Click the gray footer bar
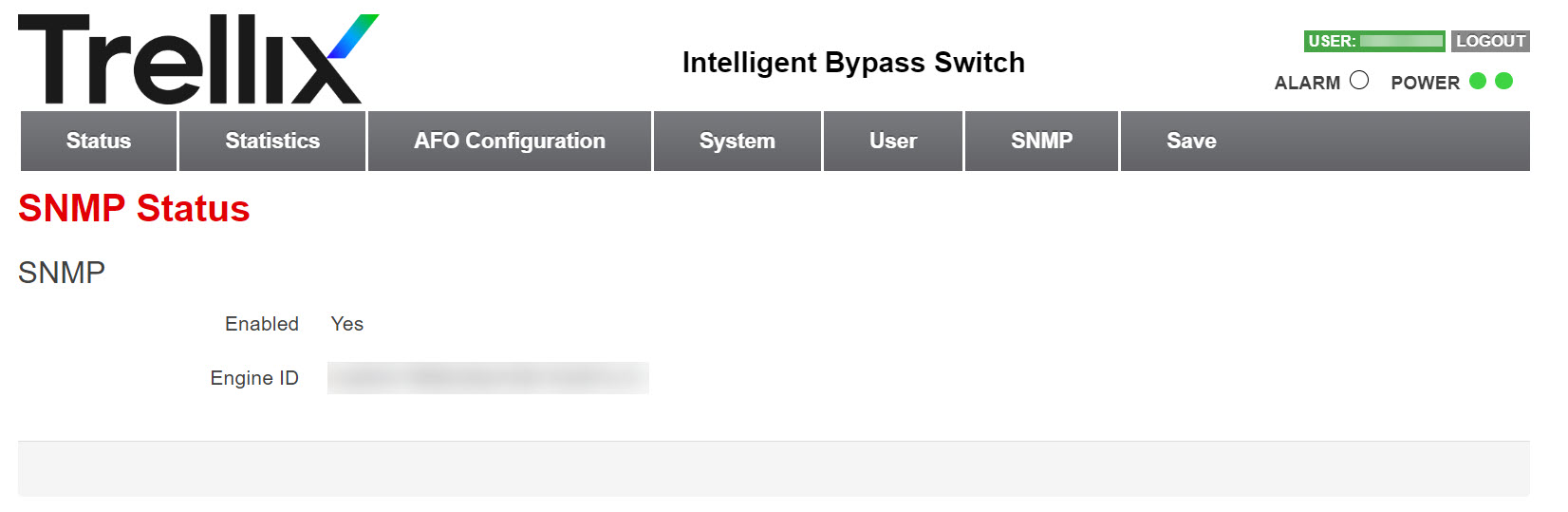The width and height of the screenshot is (1568, 512). (x=774, y=468)
